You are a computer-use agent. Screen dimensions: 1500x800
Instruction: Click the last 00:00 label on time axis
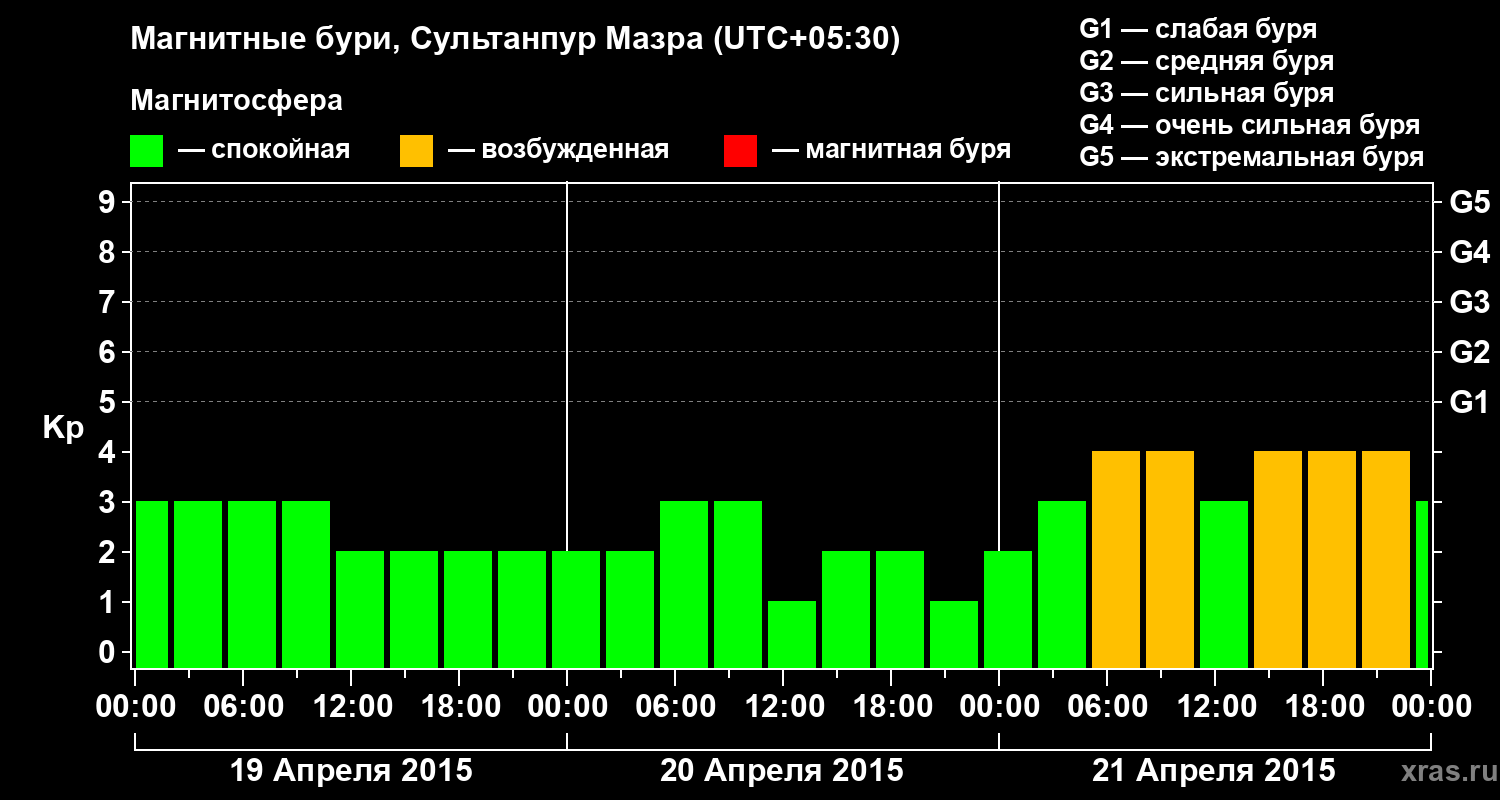click(1431, 706)
